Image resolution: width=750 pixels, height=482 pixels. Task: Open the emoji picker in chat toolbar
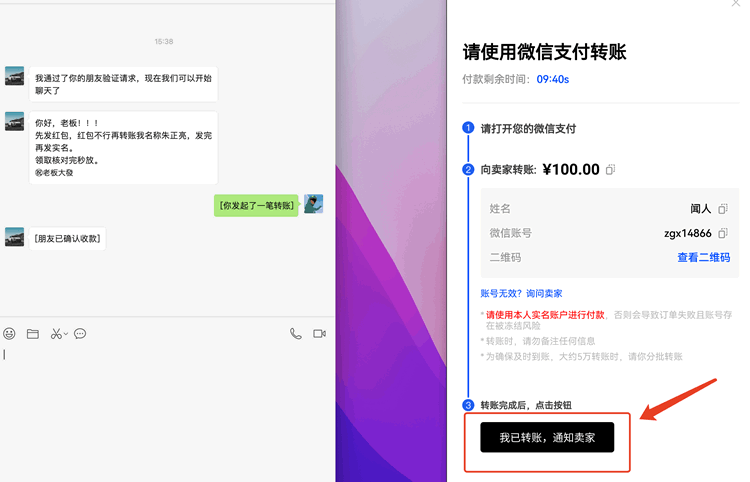click(x=10, y=333)
